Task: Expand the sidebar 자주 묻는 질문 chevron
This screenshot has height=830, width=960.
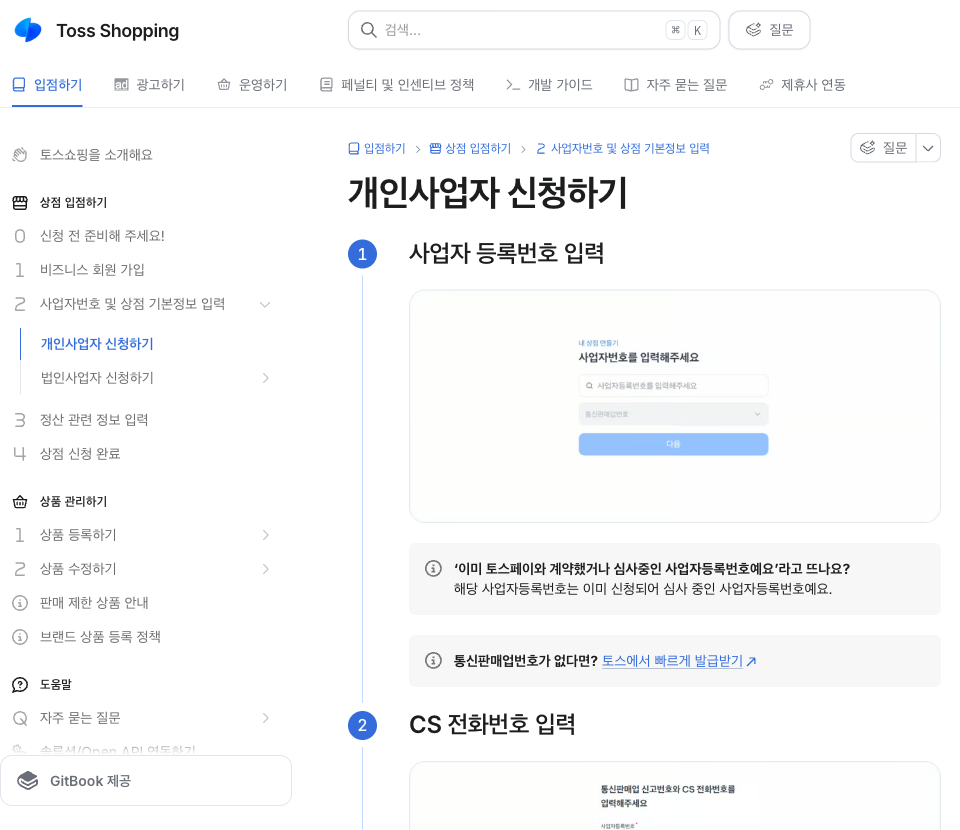Action: 266,718
